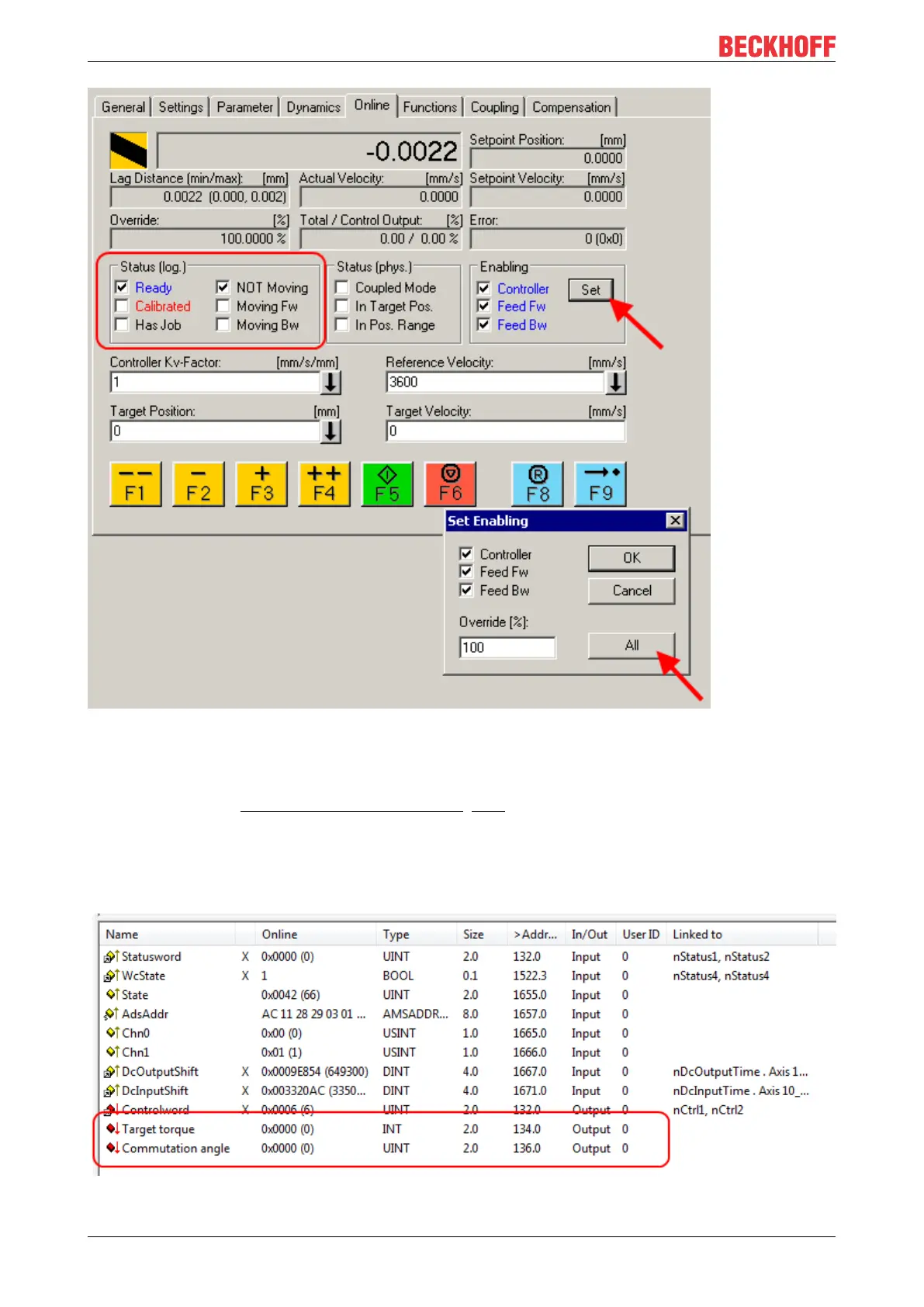This screenshot has height=1307, width=924.
Task: Toggle the NOT Moving checkbox
Action: coord(223,287)
